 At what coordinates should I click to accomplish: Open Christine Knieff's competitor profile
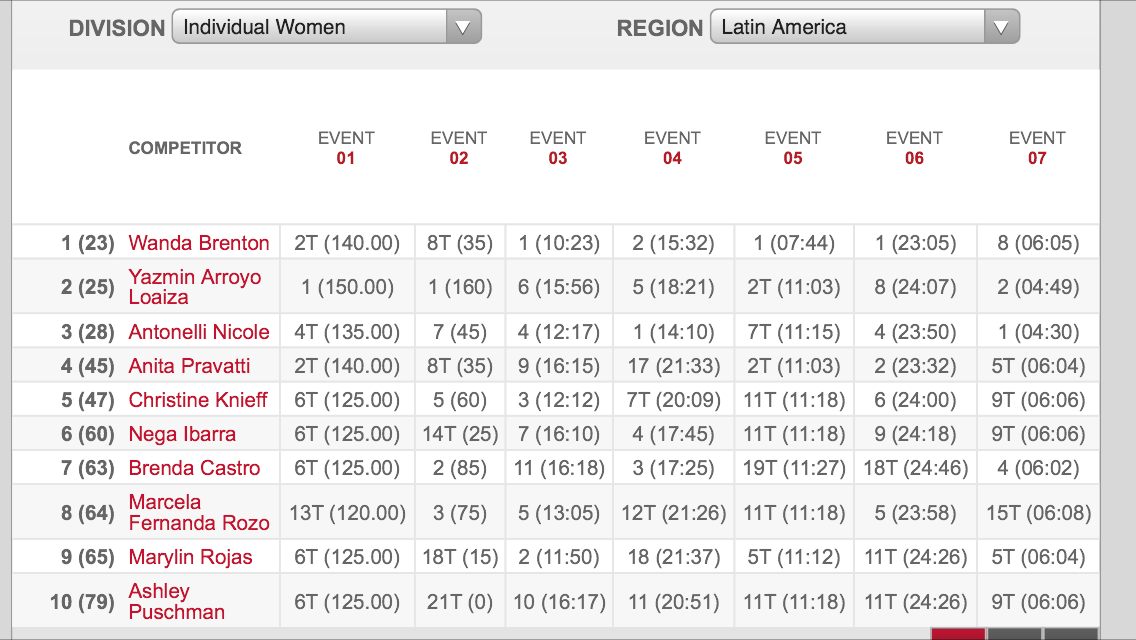coord(198,400)
